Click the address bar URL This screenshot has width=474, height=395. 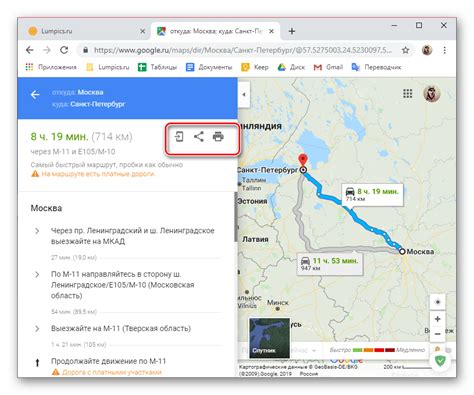tap(243, 50)
